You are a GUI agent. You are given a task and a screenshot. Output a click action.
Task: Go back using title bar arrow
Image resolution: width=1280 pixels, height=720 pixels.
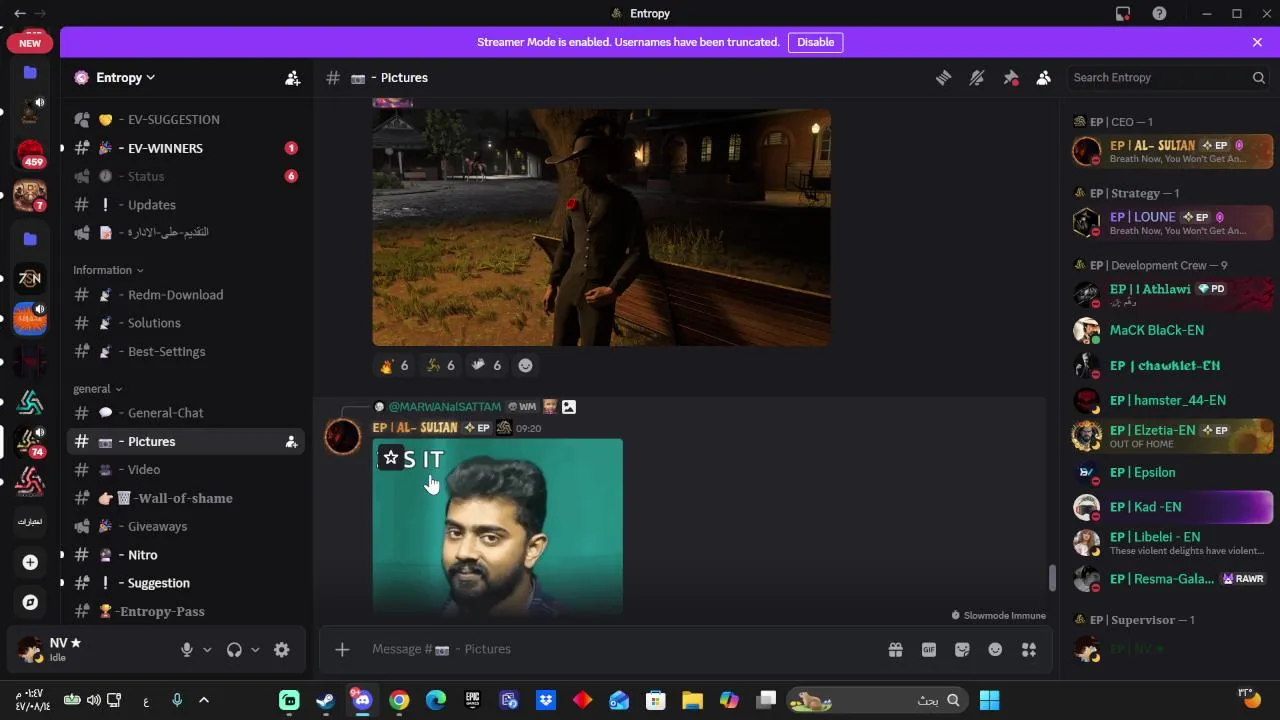(20, 13)
